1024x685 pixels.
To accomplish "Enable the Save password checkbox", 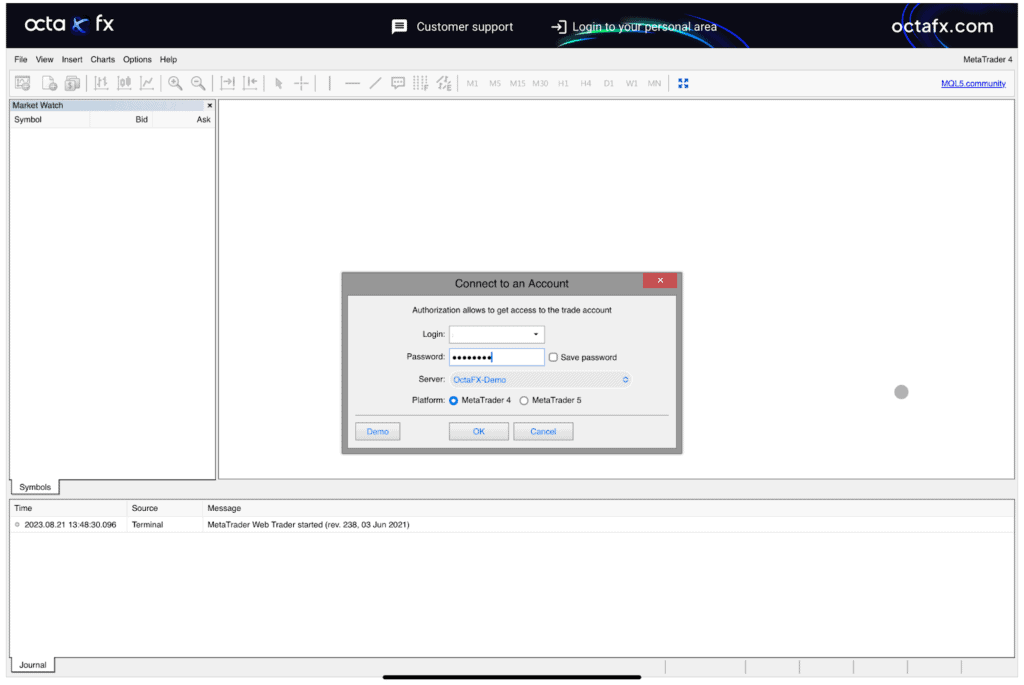I will (553, 357).
